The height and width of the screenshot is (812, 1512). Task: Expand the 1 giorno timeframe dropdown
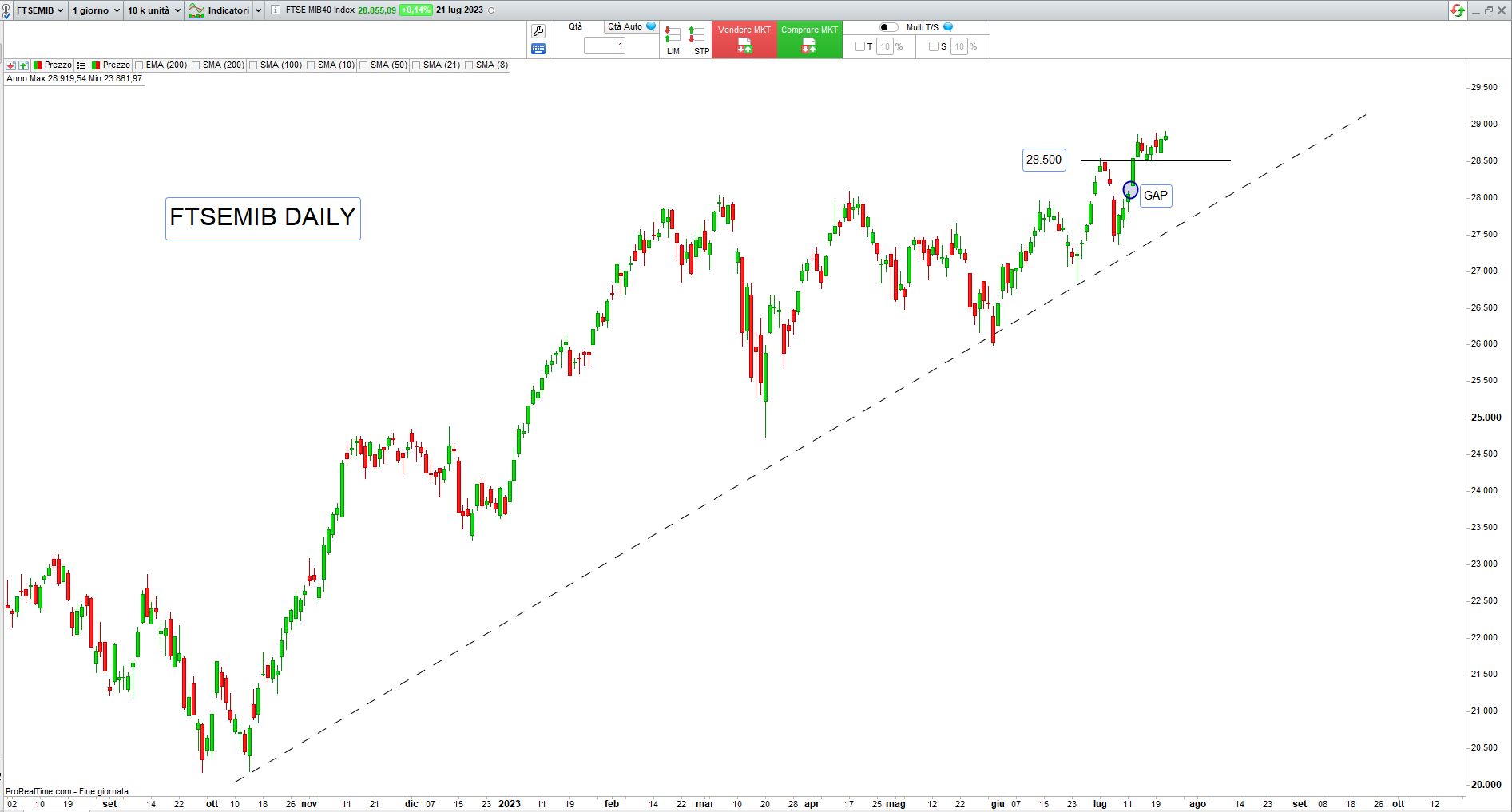tap(95, 10)
